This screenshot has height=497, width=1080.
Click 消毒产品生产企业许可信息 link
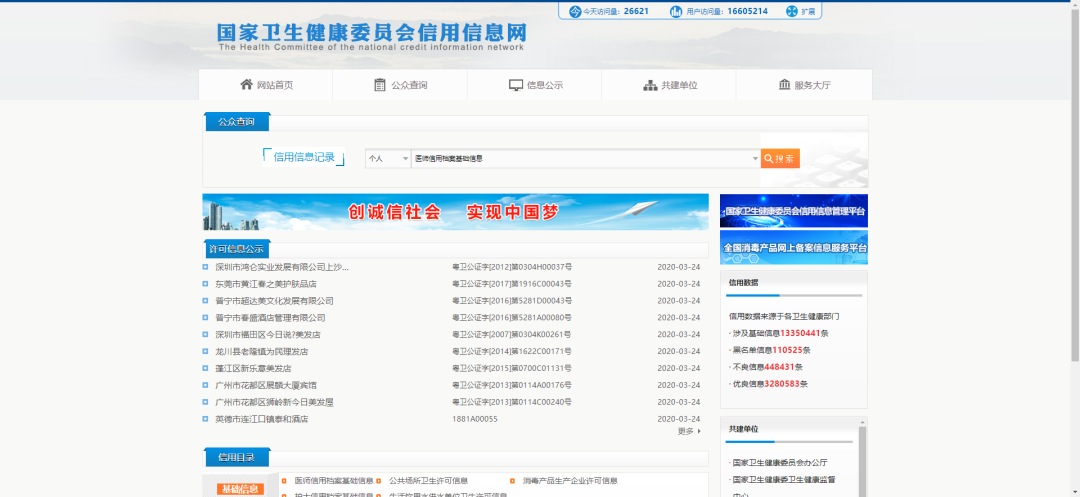pyautogui.click(x=569, y=481)
